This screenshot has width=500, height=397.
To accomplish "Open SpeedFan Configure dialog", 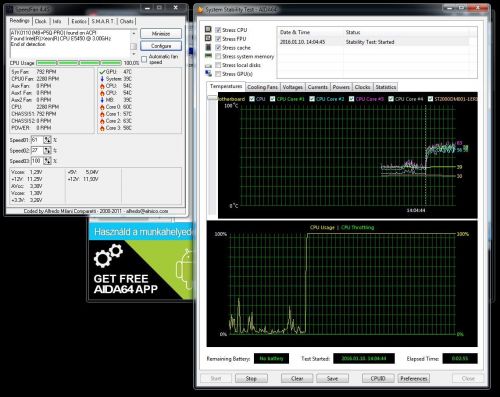I will [x=161, y=46].
